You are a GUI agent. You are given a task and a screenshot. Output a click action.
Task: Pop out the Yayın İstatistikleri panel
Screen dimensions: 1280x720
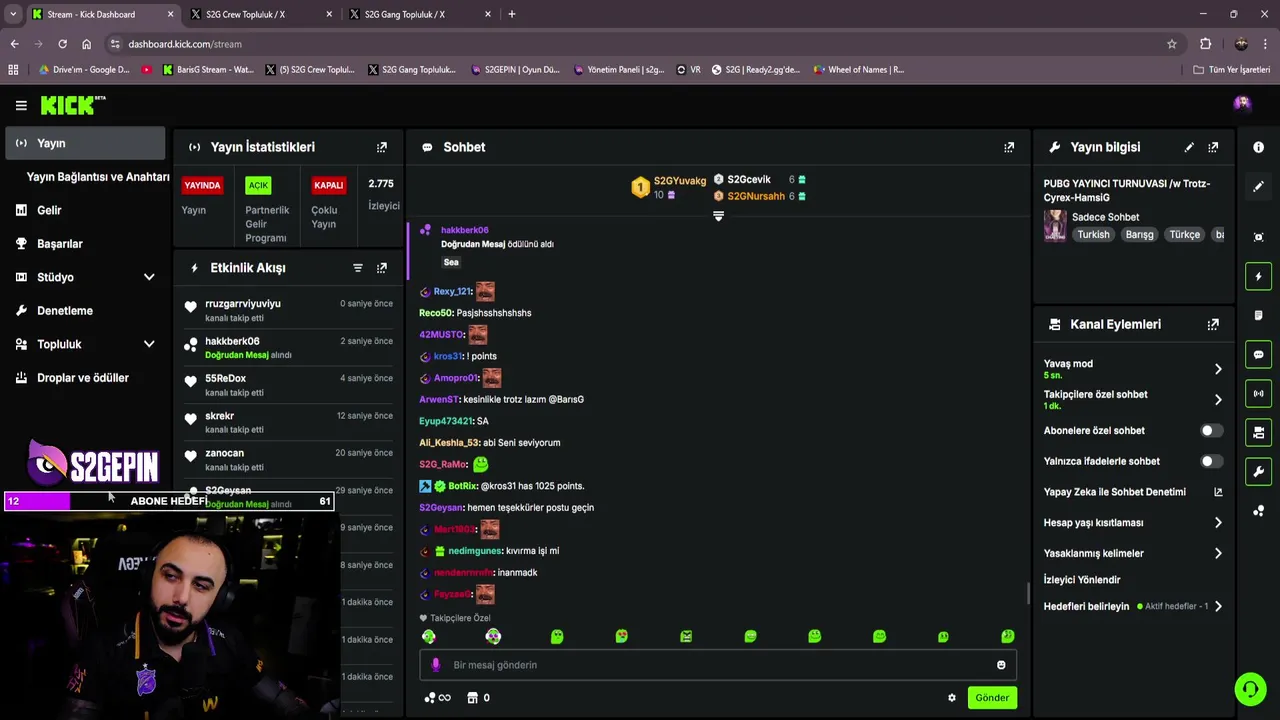tap(382, 147)
